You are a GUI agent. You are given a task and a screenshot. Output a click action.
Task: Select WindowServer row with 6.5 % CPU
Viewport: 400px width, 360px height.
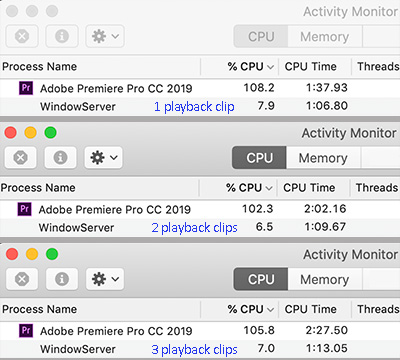200,228
